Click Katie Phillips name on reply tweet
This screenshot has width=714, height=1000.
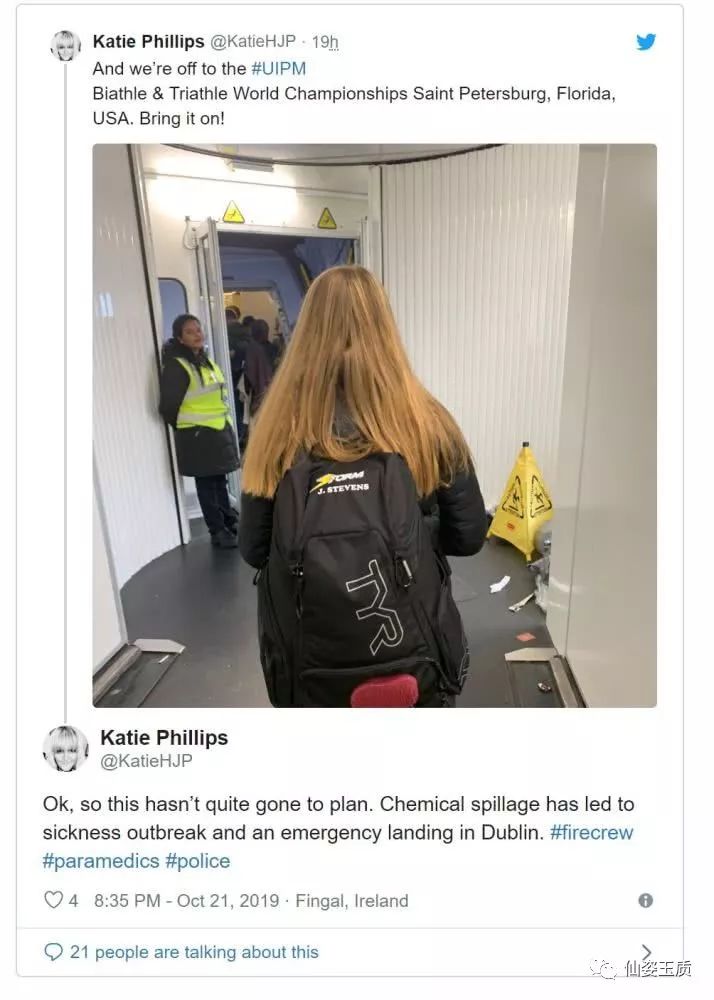click(x=164, y=737)
